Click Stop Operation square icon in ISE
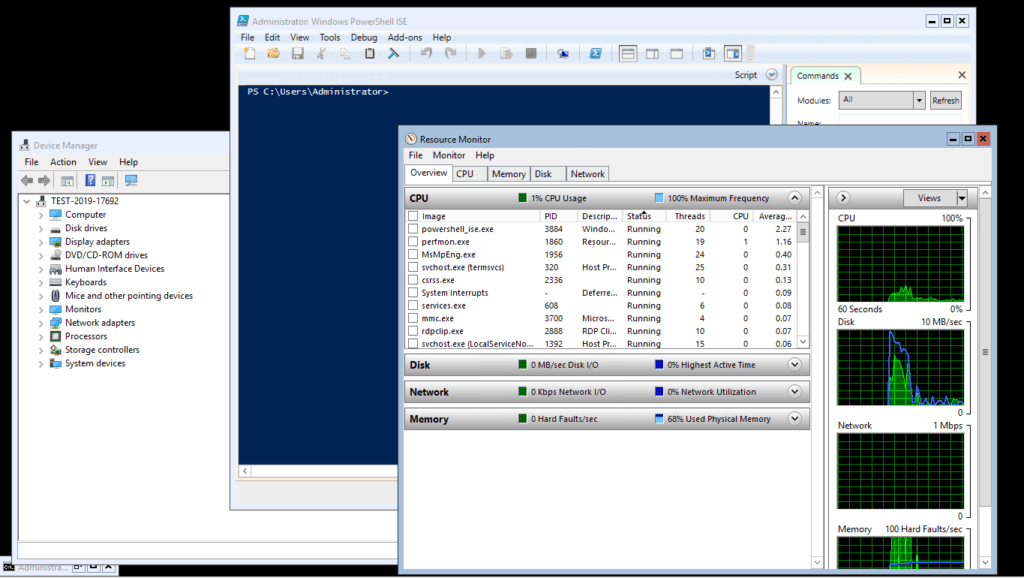 coord(531,54)
